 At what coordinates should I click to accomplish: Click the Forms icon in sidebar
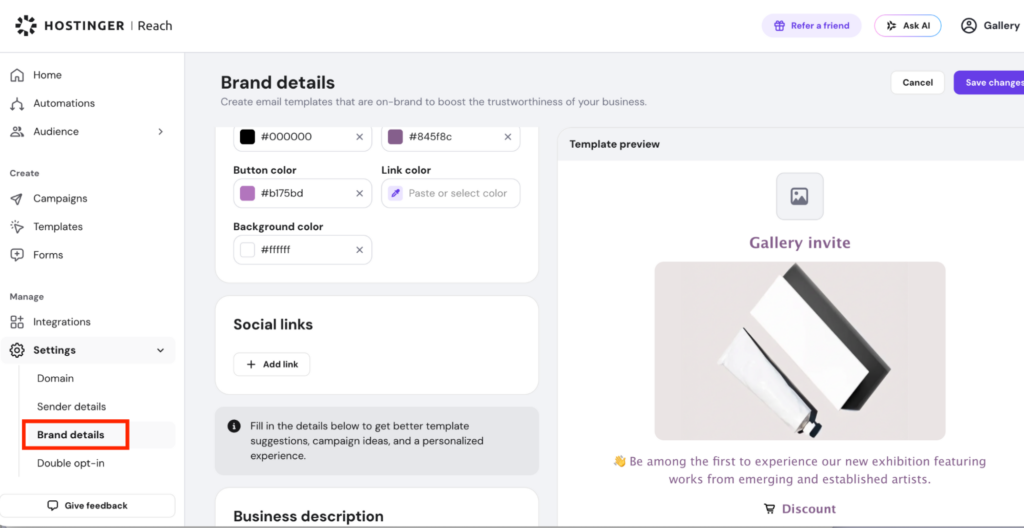18,255
